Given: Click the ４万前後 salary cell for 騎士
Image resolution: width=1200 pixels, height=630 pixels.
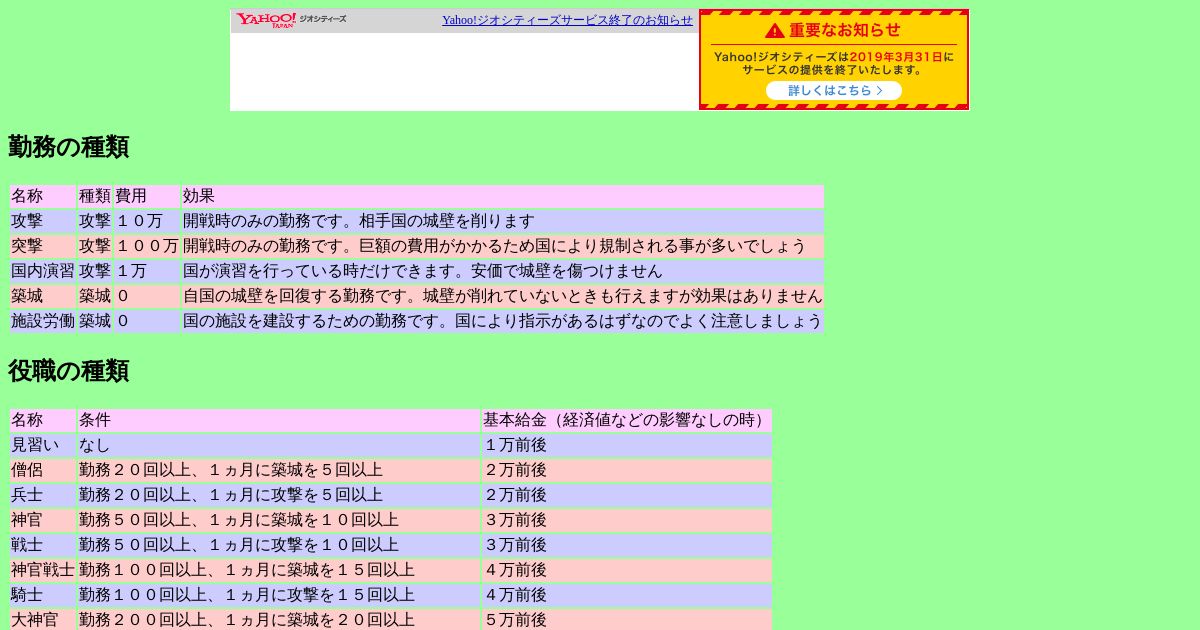Looking at the screenshot, I should tap(627, 595).
